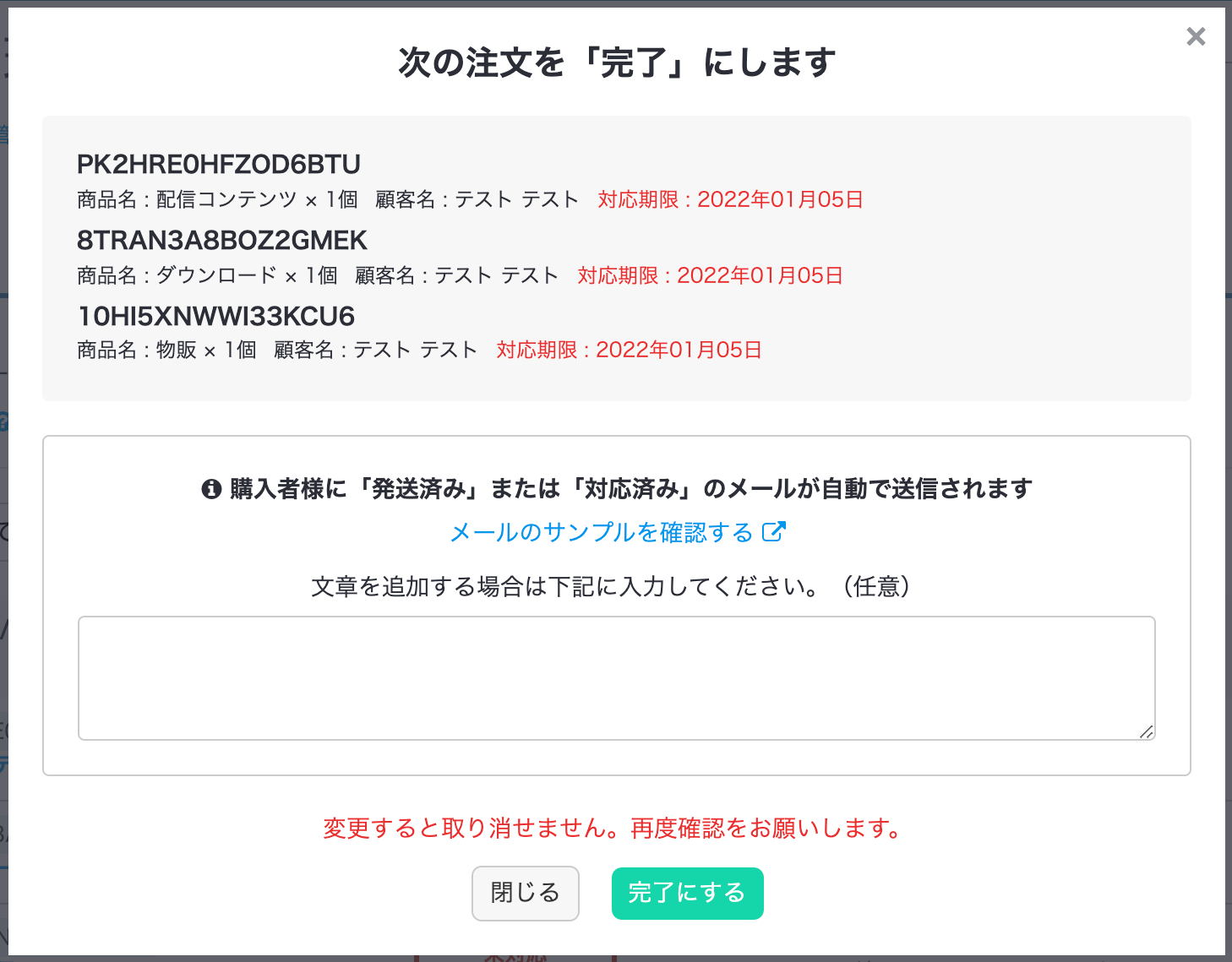Click the 配信コンテンツ product name text

click(226, 199)
